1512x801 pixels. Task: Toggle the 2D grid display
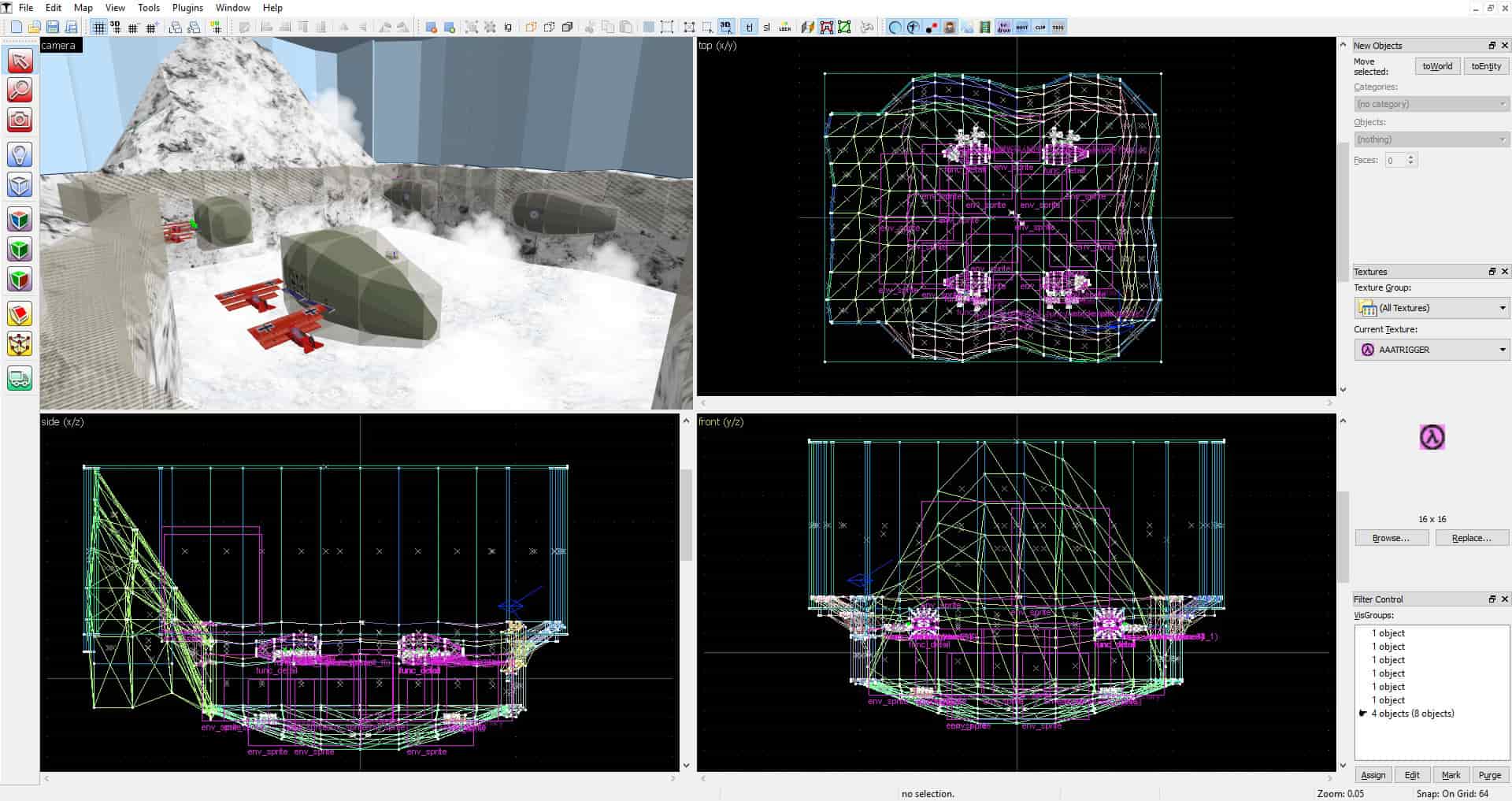pos(98,28)
